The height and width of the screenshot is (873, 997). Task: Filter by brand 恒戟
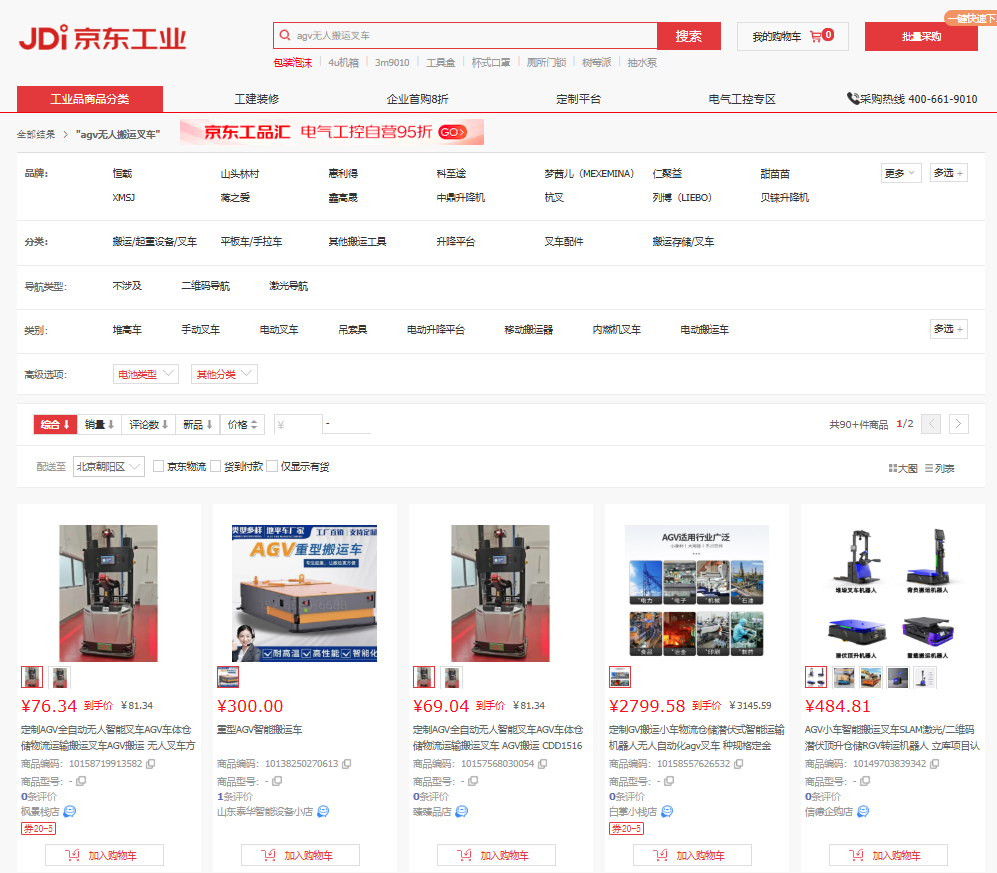pos(122,174)
